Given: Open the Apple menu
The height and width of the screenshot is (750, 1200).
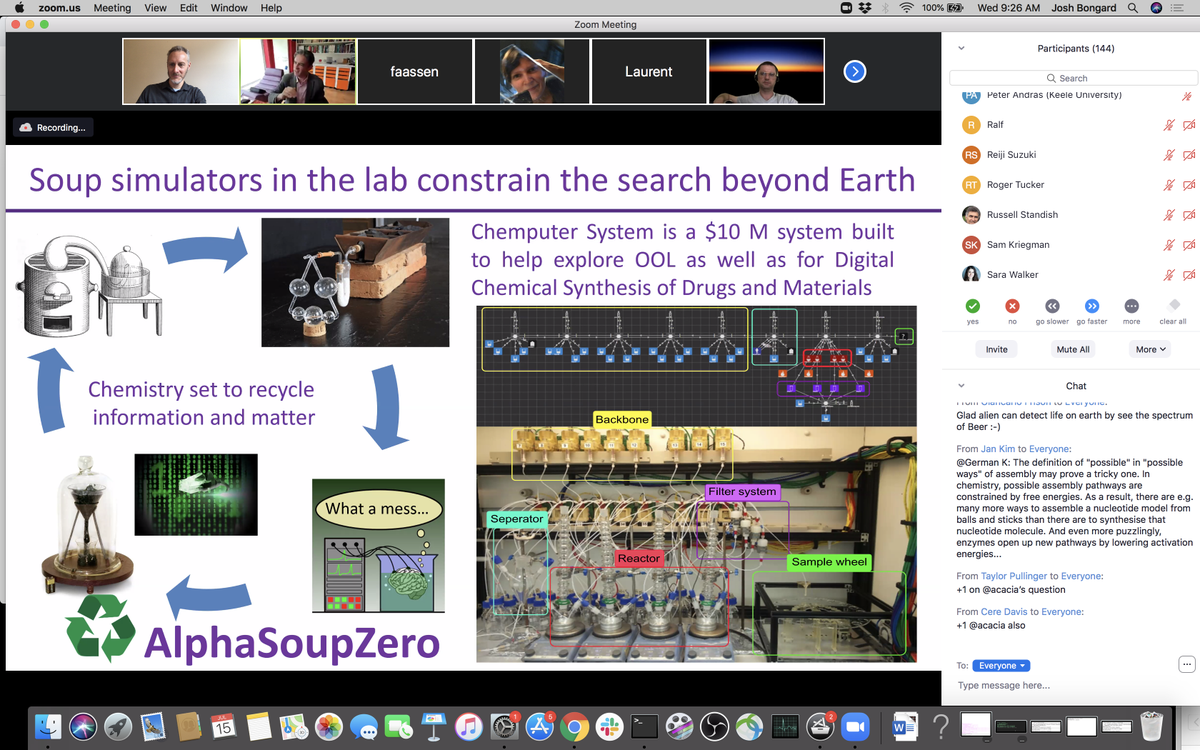Looking at the screenshot, I should [x=18, y=8].
